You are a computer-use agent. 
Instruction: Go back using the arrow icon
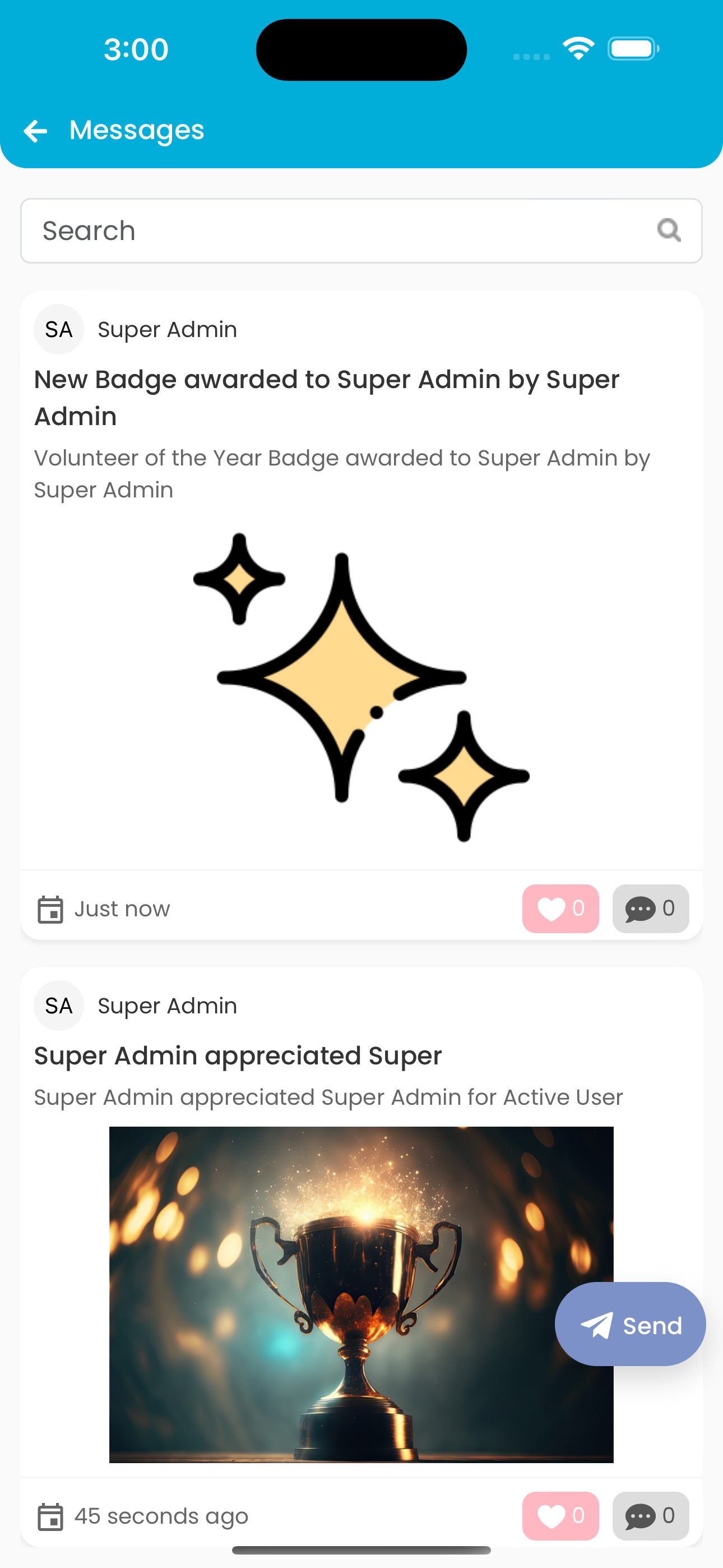[35, 131]
